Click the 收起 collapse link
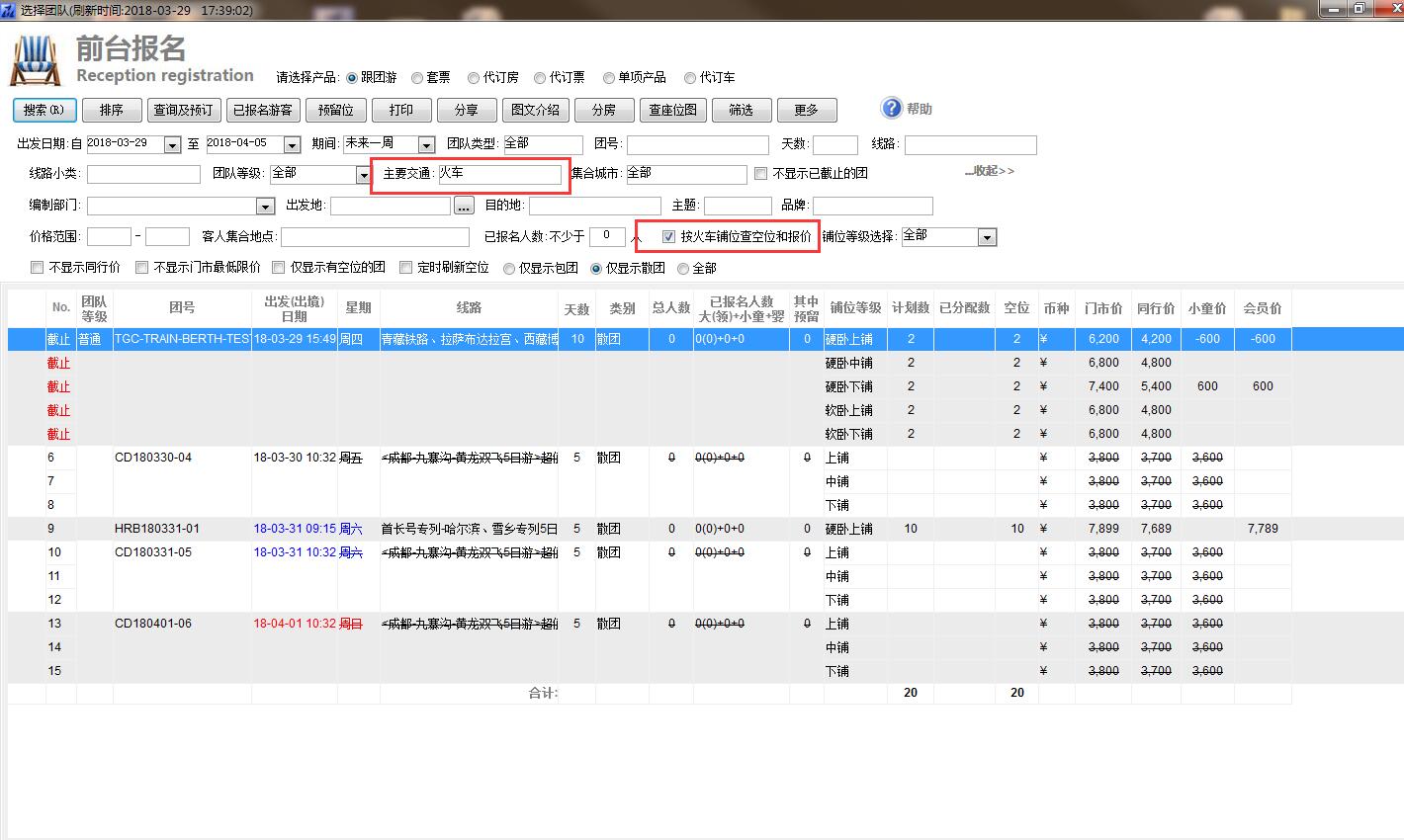 pos(989,171)
